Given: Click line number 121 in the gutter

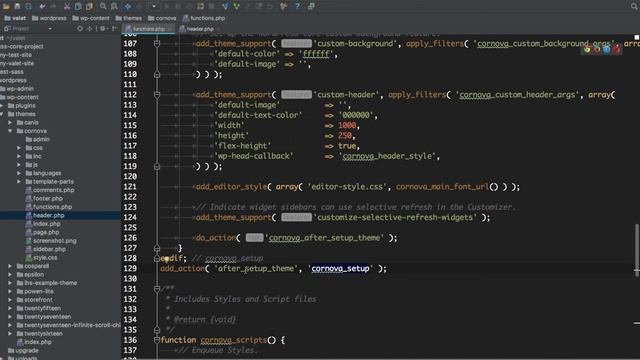Looking at the screenshot, I should click(x=130, y=187).
